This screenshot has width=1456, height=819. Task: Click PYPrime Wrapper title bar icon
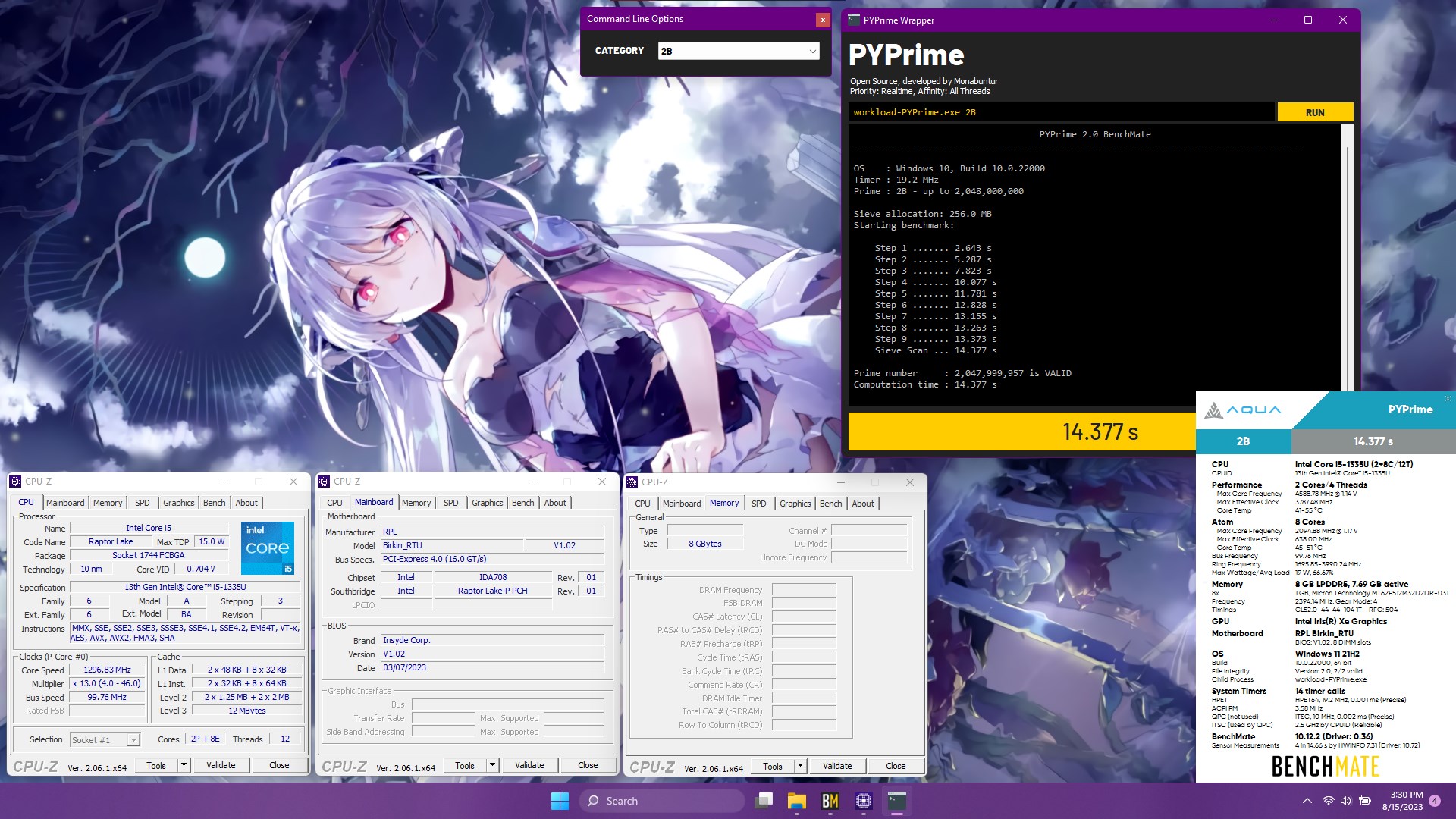854,20
